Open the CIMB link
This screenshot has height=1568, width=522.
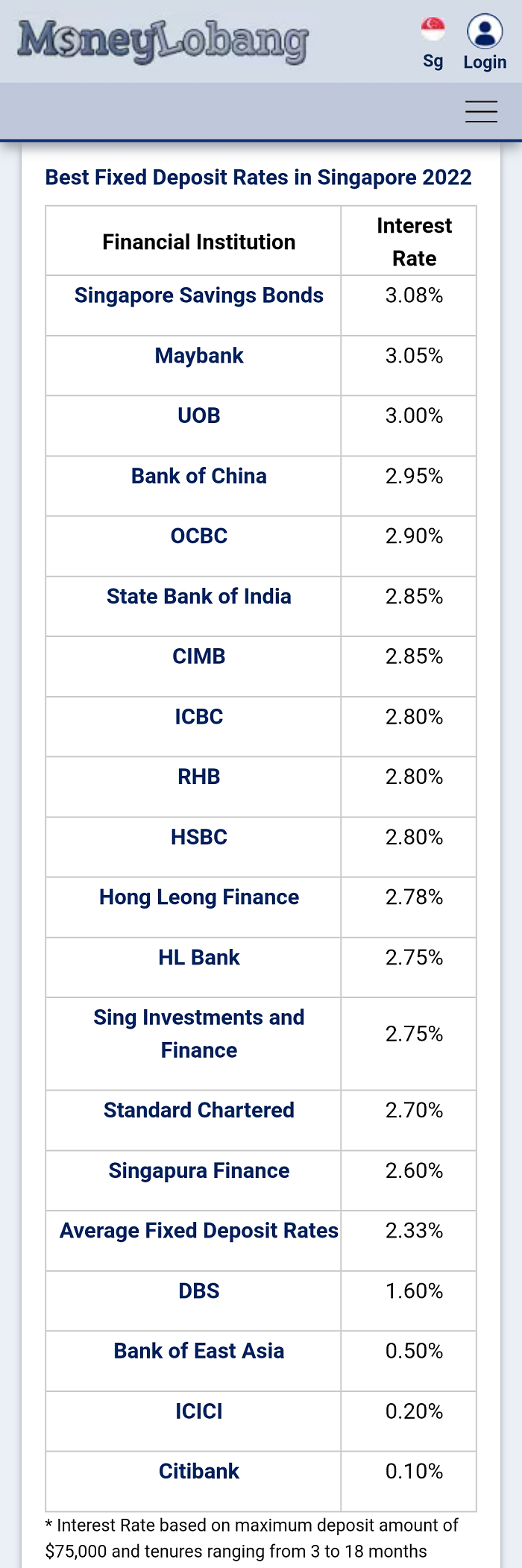pos(199,656)
